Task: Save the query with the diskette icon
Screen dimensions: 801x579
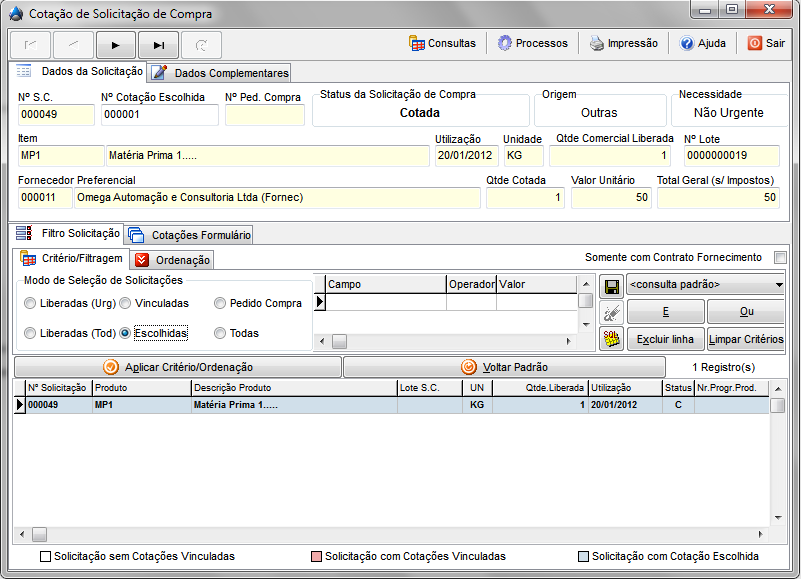Action: 611,286
